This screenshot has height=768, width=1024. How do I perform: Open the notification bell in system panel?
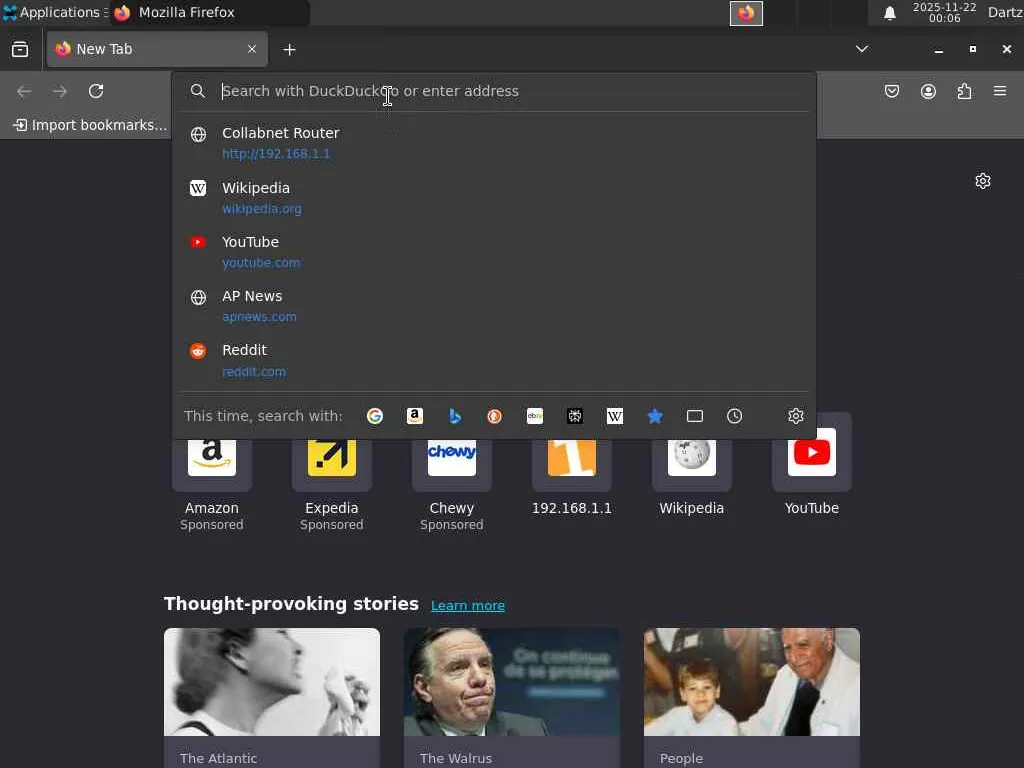889,13
